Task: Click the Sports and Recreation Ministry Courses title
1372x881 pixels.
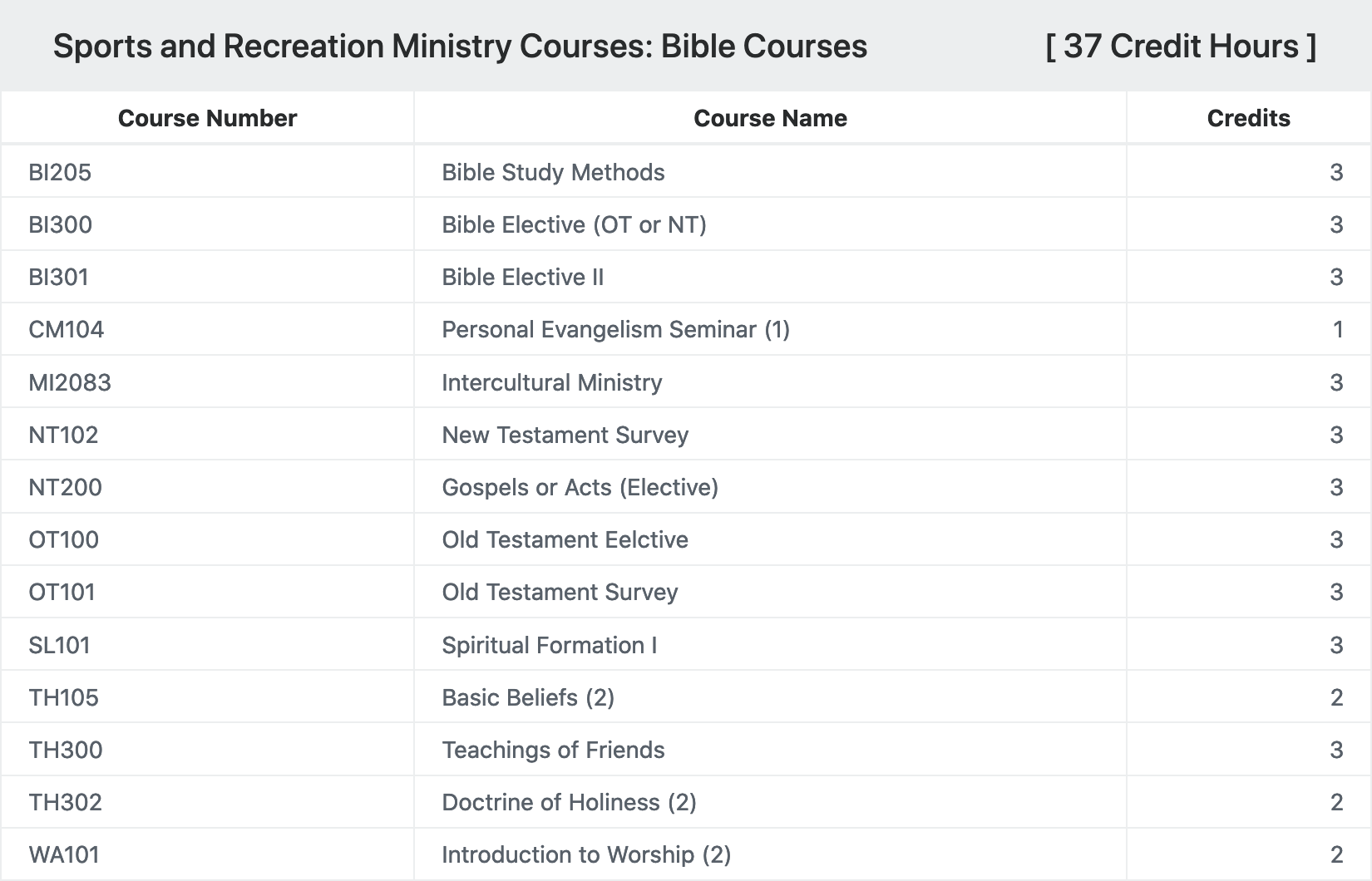Action: pos(460,46)
